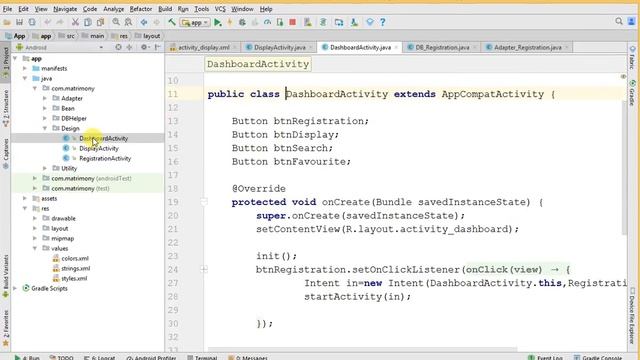This screenshot has height=360, width=640.
Task: Open the Gradle Console tool window
Action: click(x=598, y=357)
